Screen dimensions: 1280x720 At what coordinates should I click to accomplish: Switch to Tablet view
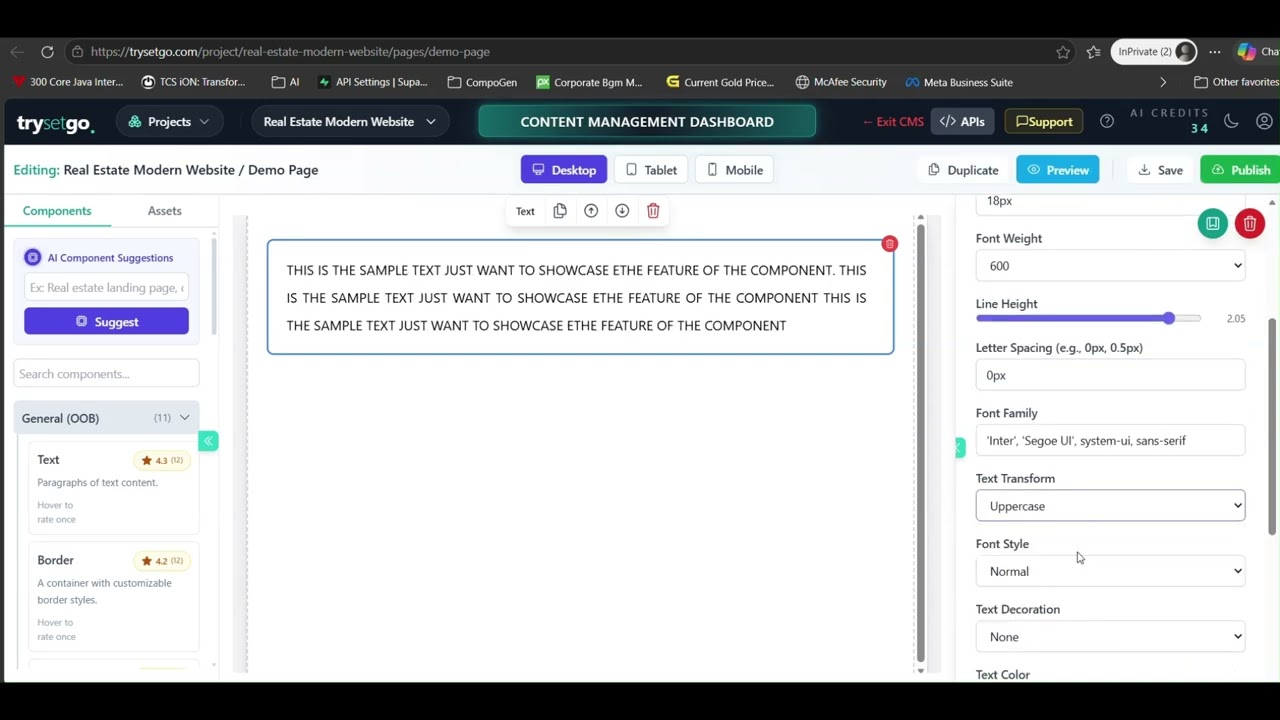pos(651,170)
